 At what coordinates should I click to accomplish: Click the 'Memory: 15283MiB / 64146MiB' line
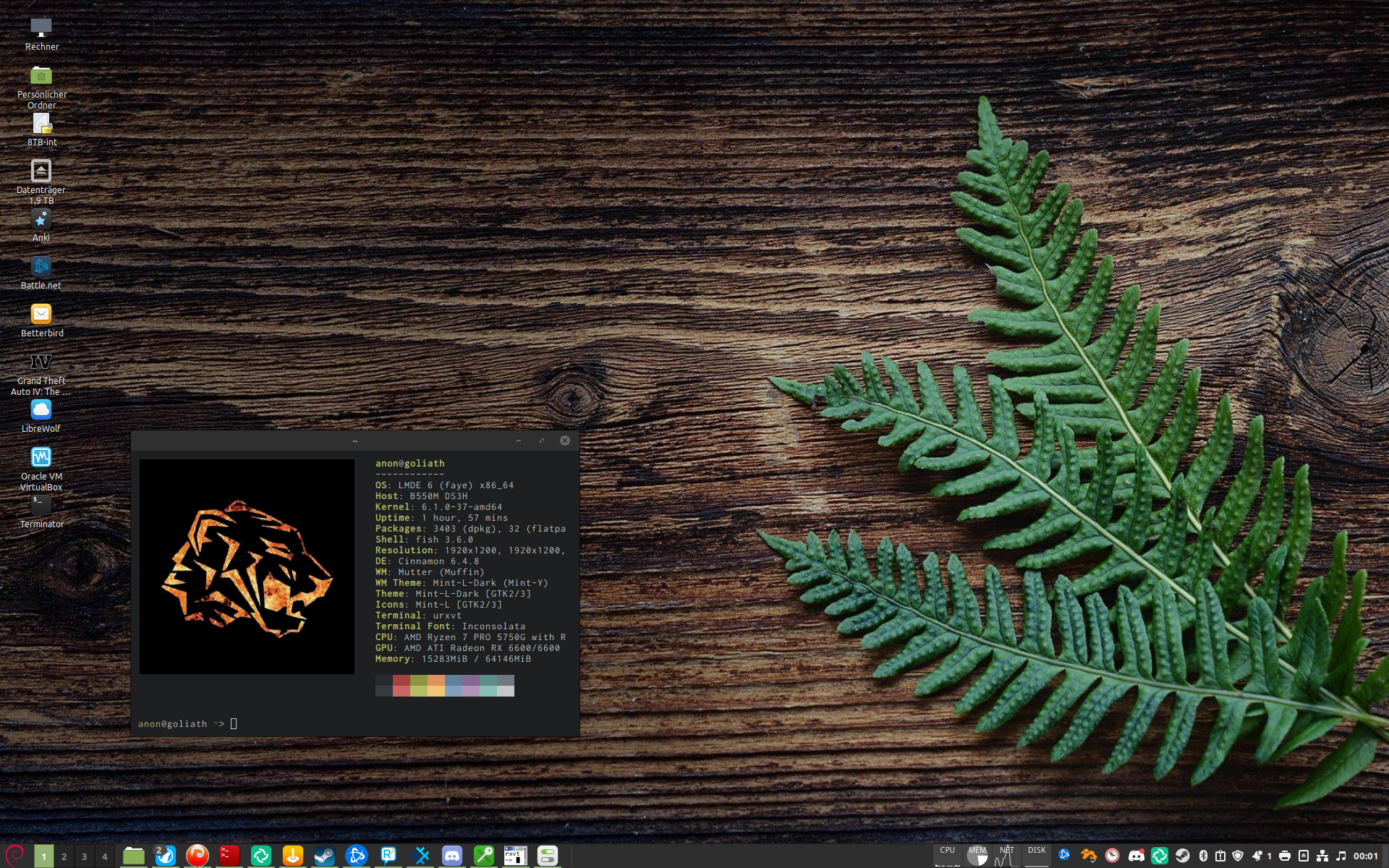point(454,659)
